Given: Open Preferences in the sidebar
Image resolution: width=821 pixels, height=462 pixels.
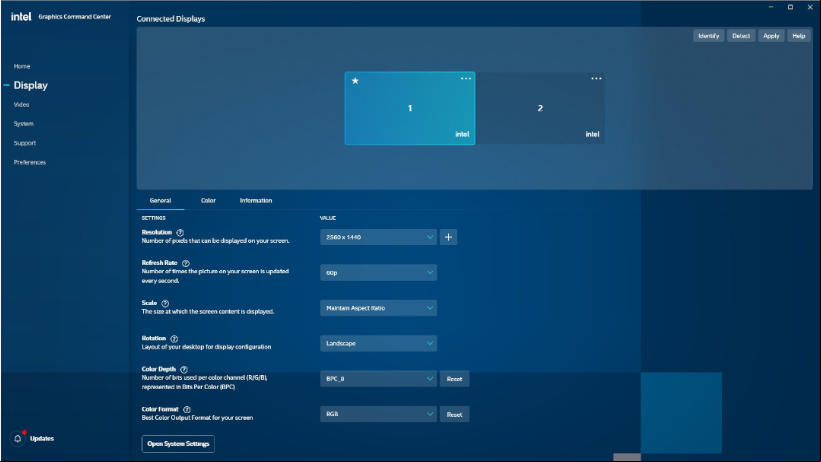Looking at the screenshot, I should click(x=30, y=162).
